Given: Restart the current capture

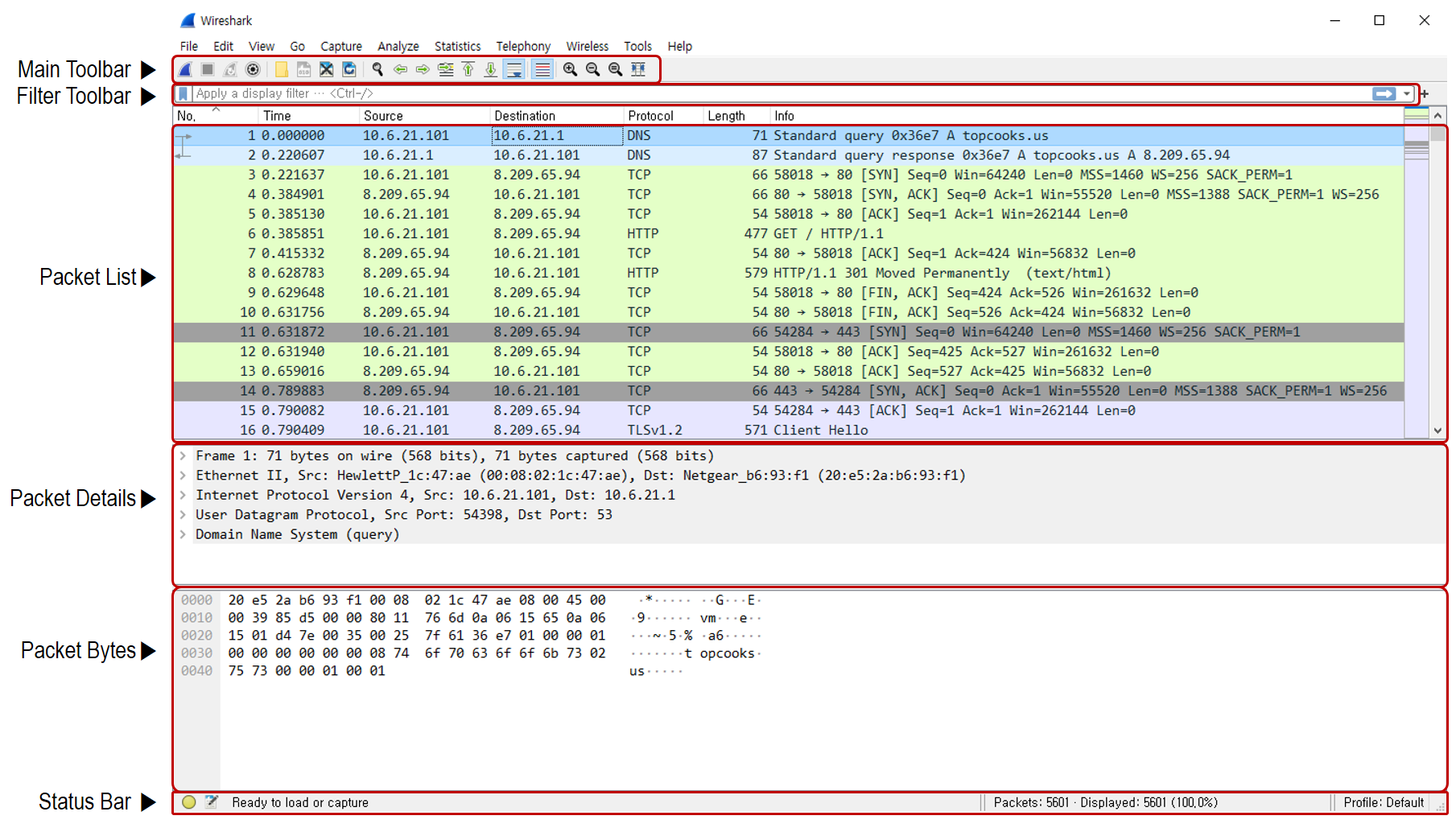Looking at the screenshot, I should coord(230,70).
